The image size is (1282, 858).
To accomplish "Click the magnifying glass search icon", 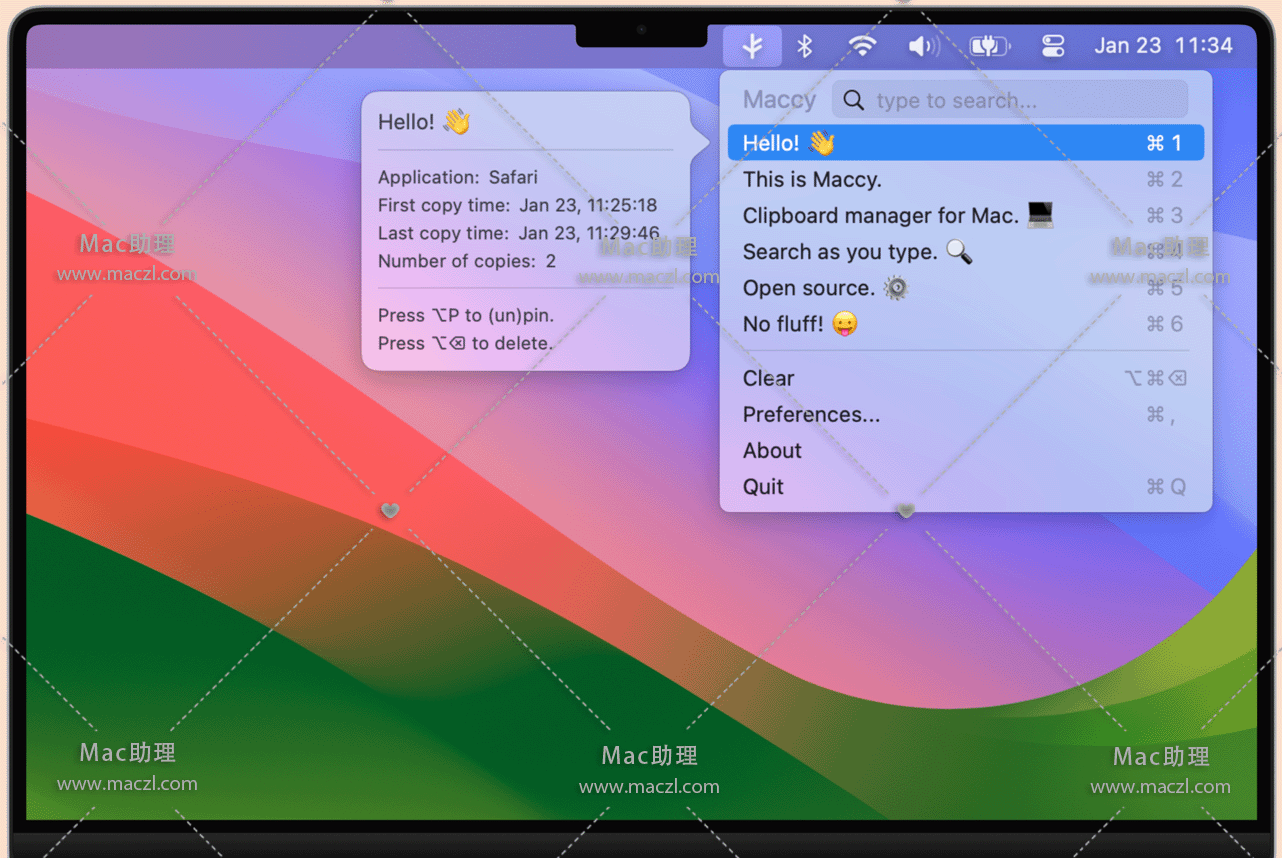I will 853,100.
